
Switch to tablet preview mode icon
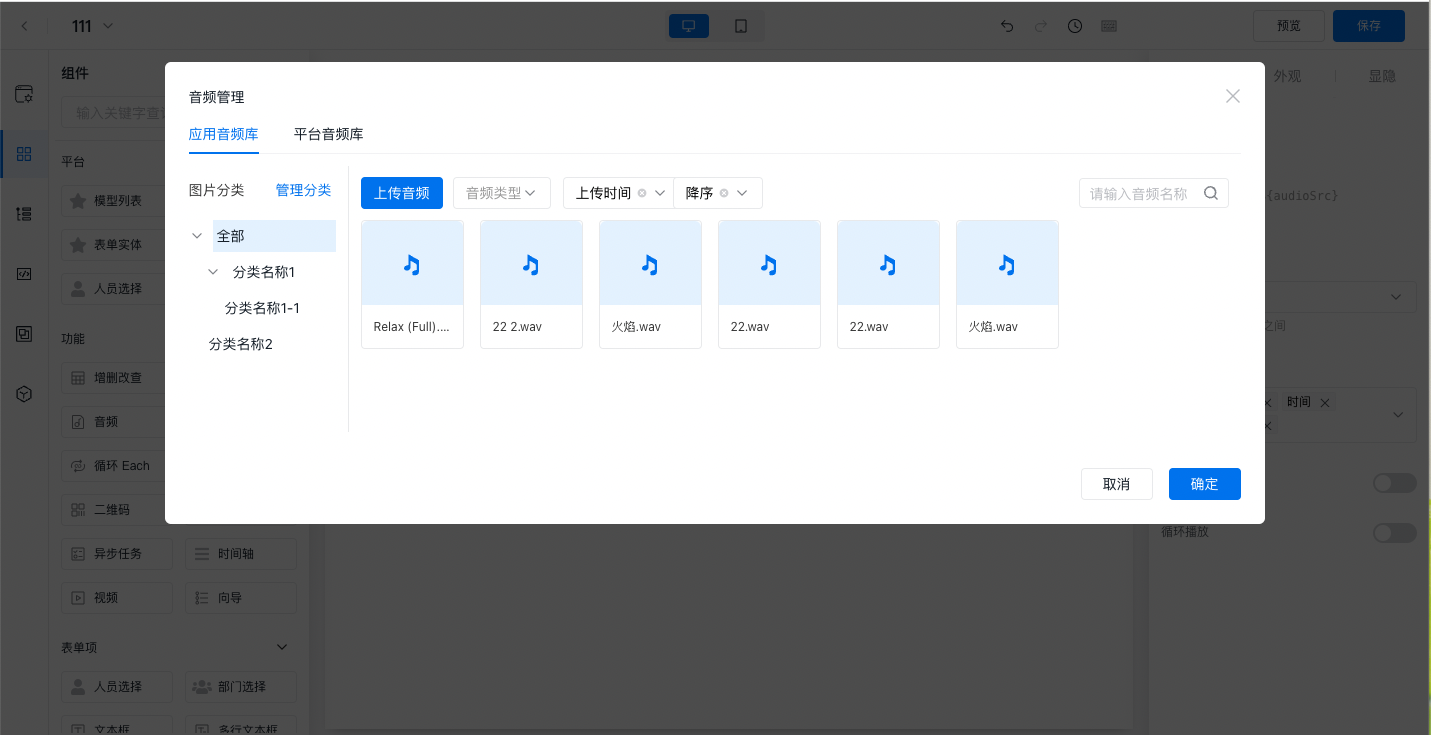point(741,26)
